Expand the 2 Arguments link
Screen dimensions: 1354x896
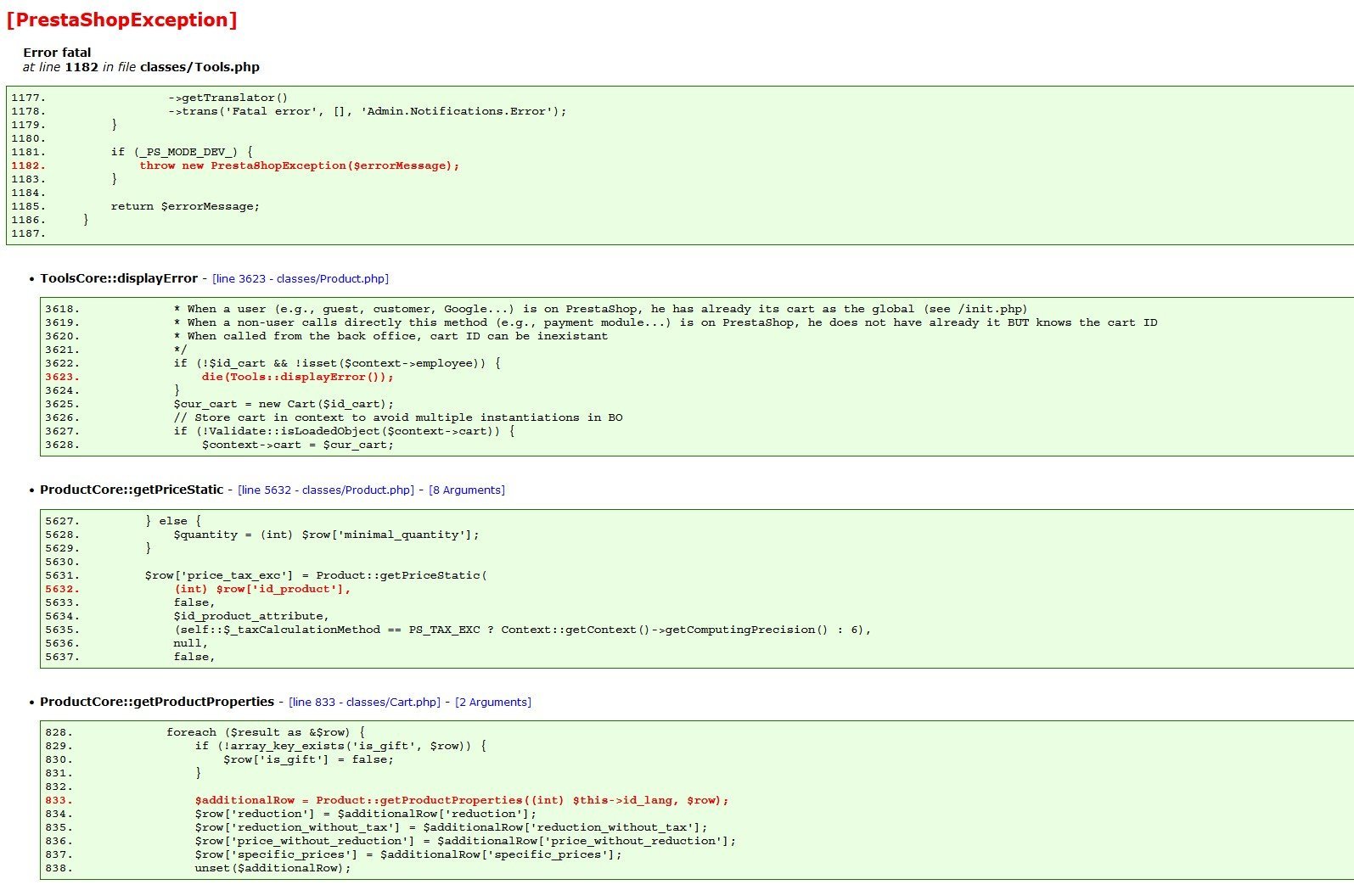[x=493, y=702]
